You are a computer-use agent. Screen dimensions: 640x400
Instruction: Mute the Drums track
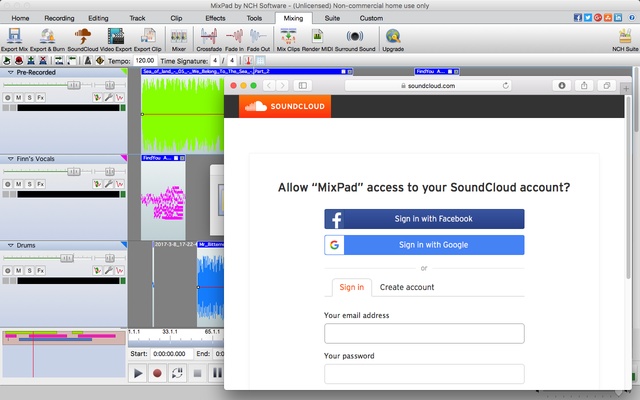pos(18,271)
